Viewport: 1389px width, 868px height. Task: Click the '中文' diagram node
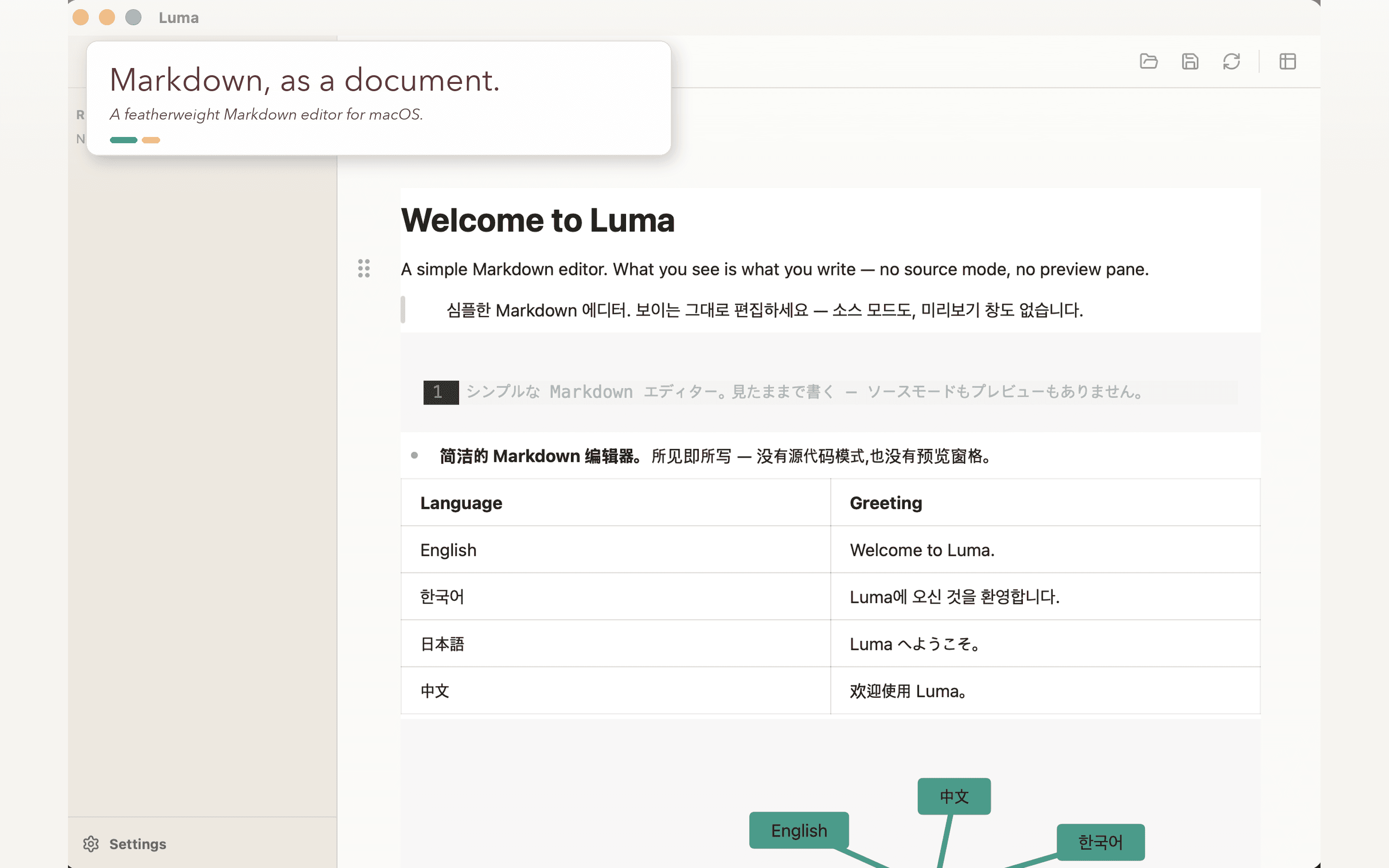point(954,796)
